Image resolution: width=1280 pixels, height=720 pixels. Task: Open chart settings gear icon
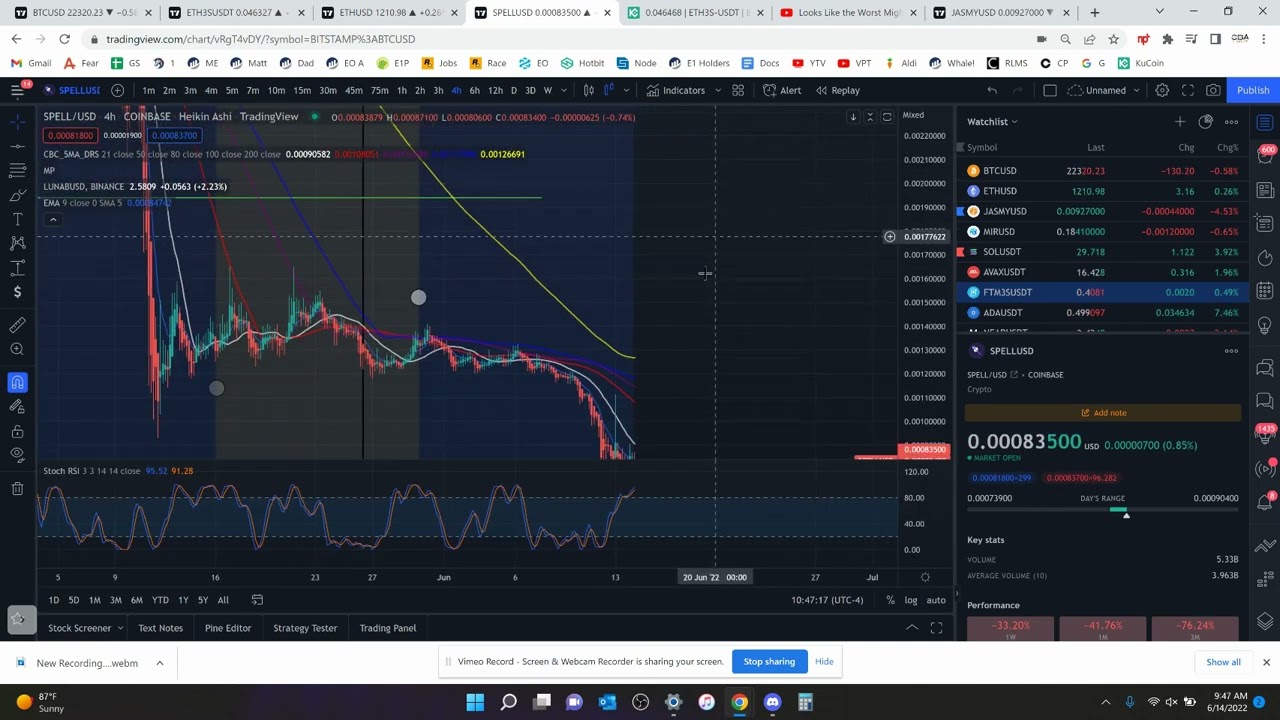coord(1162,90)
